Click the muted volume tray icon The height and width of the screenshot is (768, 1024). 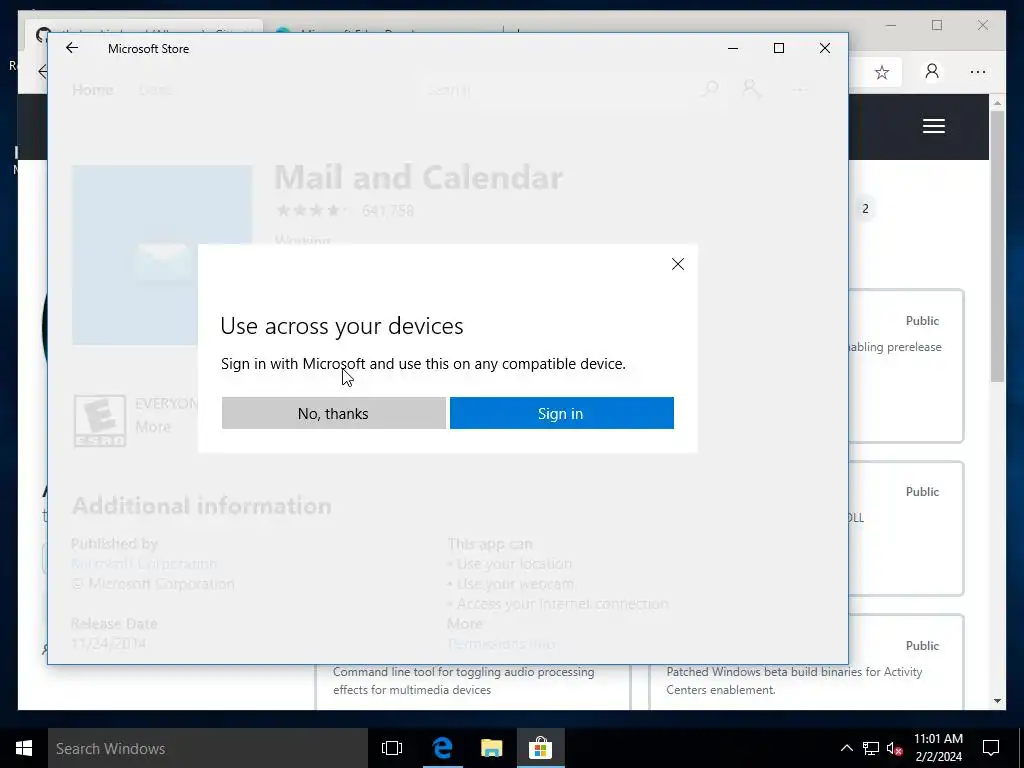coord(895,748)
